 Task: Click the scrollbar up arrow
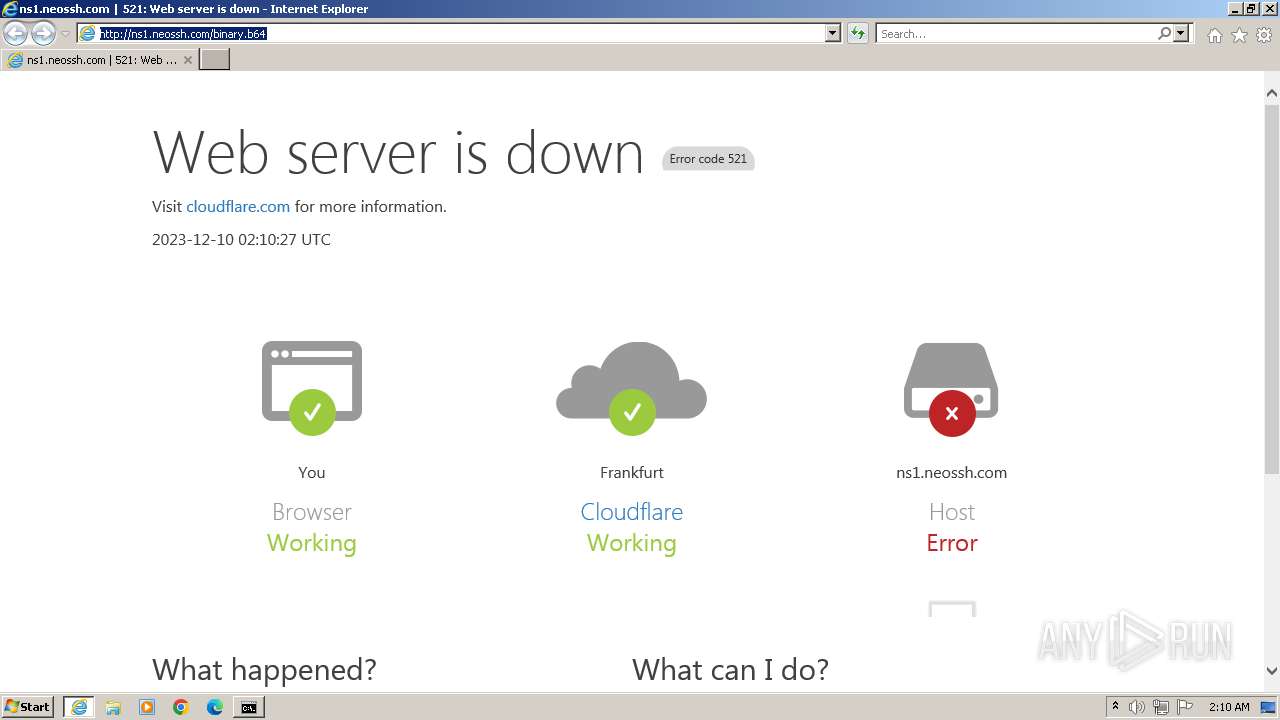[1272, 93]
